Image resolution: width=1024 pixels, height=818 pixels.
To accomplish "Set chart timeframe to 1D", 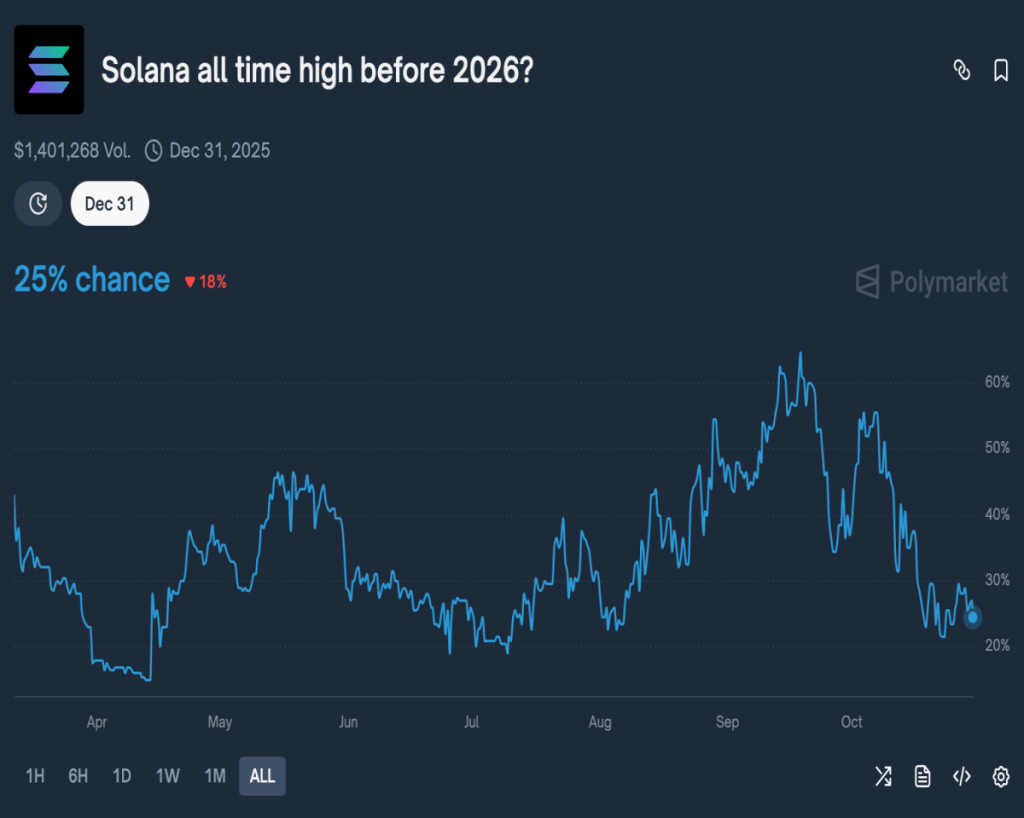I will (x=122, y=776).
